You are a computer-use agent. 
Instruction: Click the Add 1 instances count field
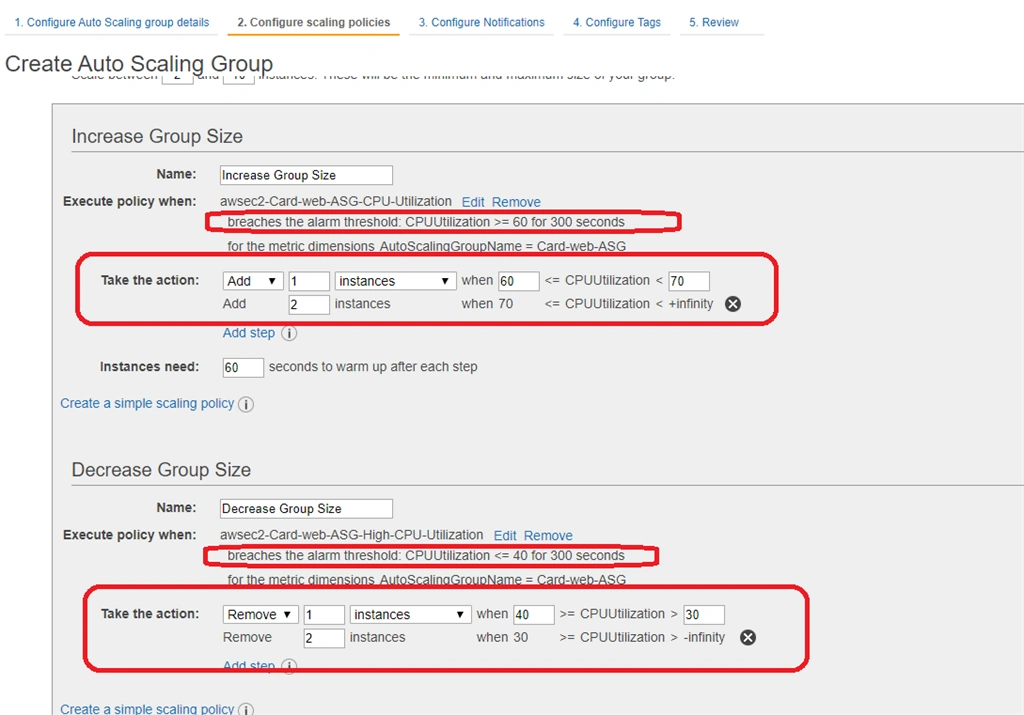click(309, 281)
